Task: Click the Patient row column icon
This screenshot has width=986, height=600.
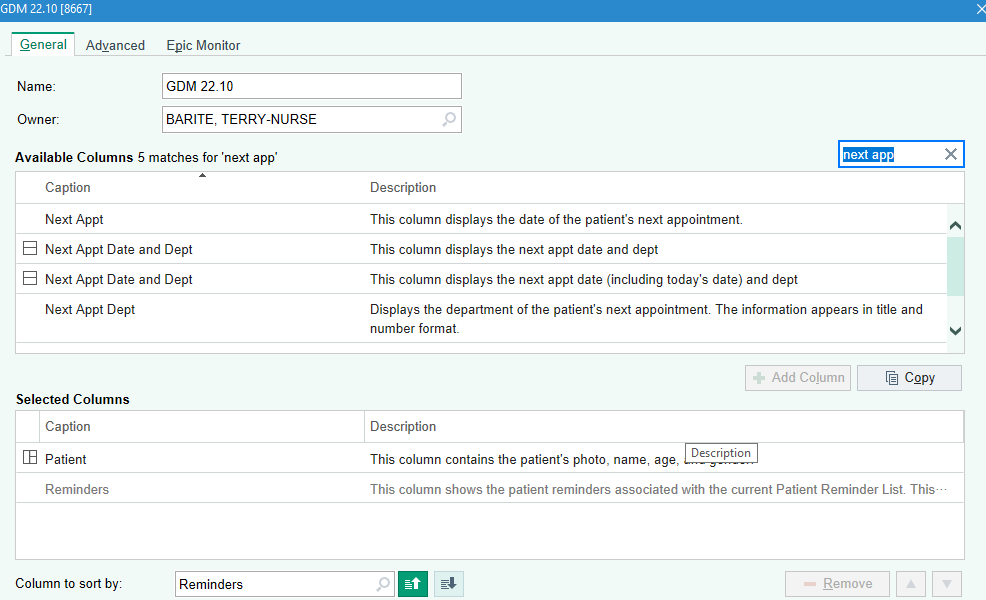Action: (30, 457)
